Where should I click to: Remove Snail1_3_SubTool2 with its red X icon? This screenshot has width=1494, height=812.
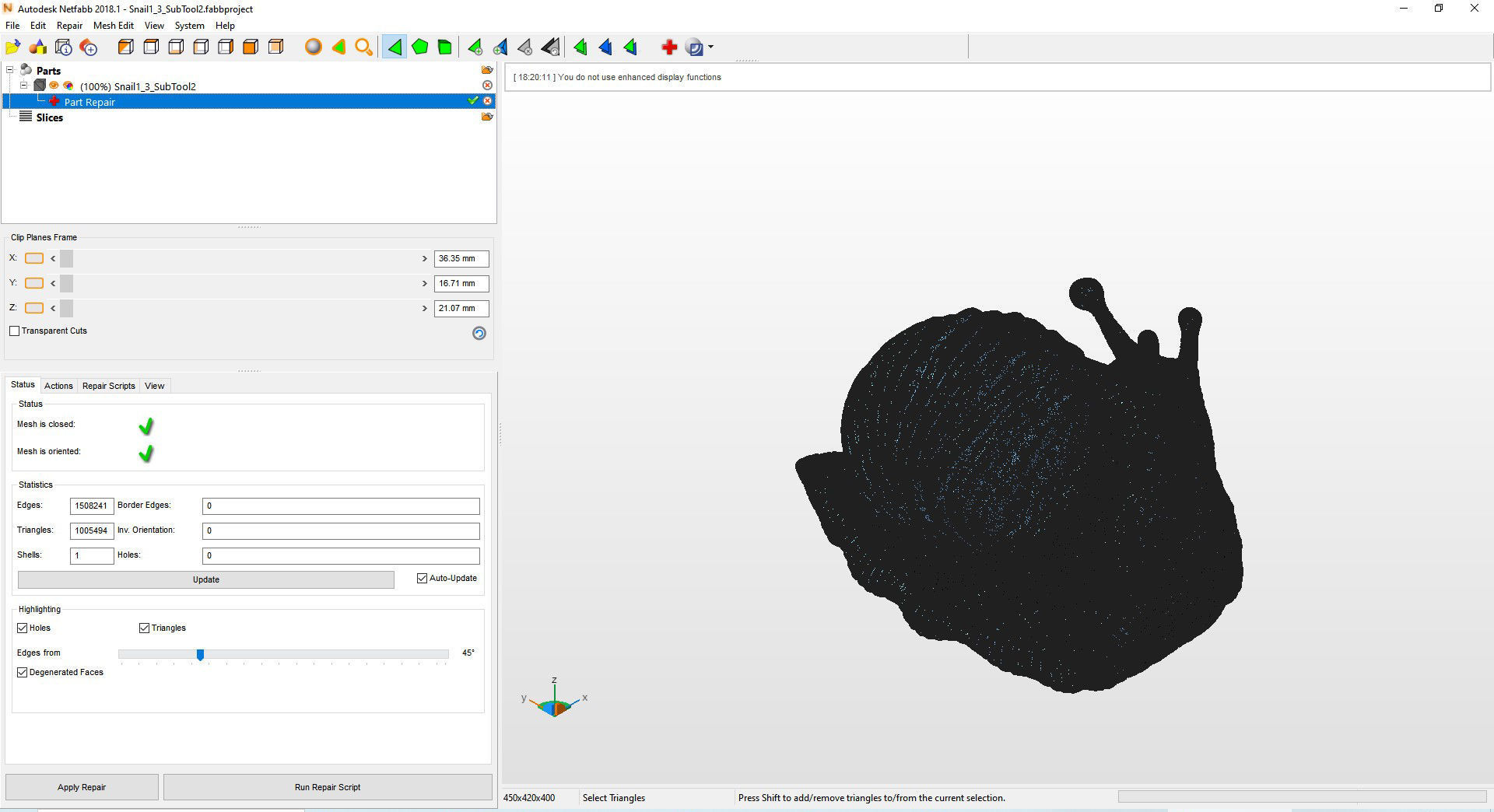[x=487, y=85]
